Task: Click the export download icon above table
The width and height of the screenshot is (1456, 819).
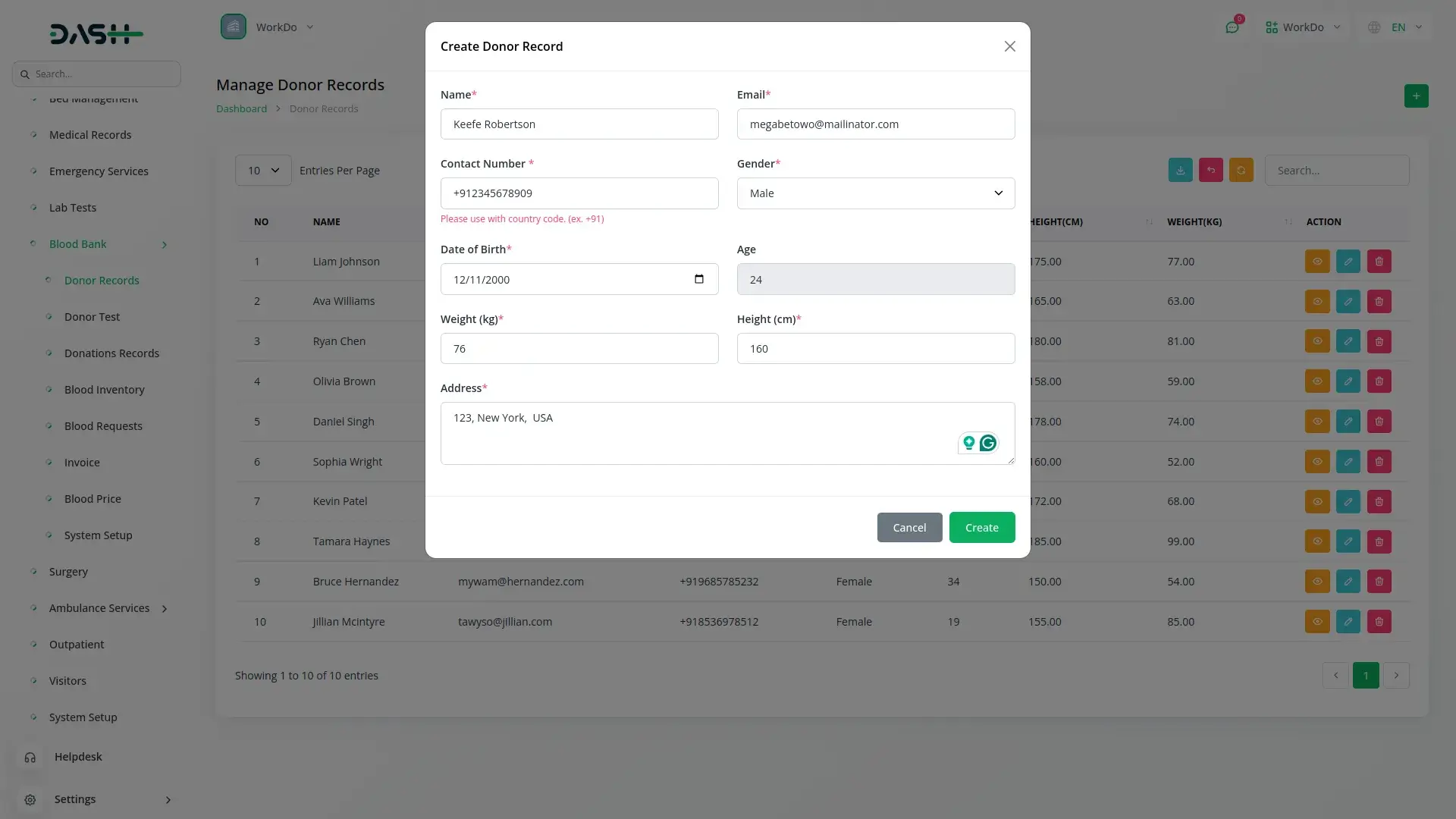Action: [1180, 171]
